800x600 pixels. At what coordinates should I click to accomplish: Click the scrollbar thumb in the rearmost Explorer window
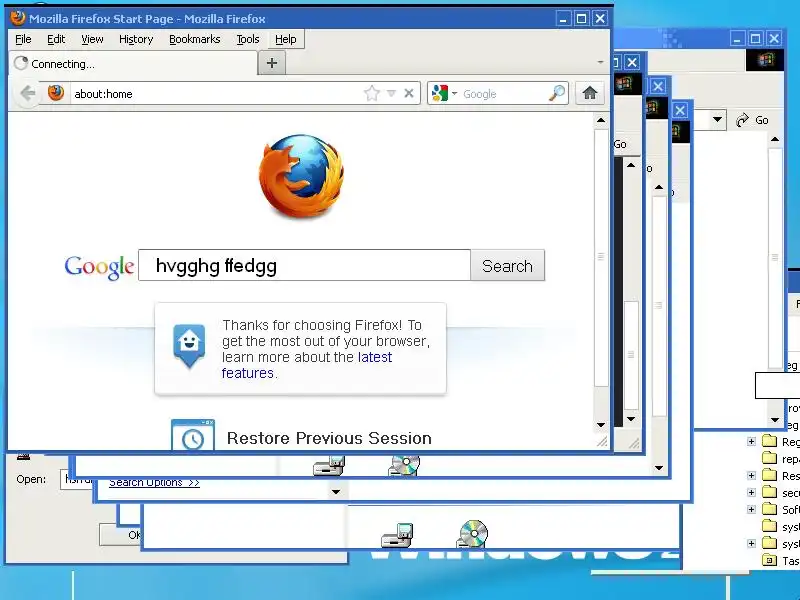tap(775, 258)
